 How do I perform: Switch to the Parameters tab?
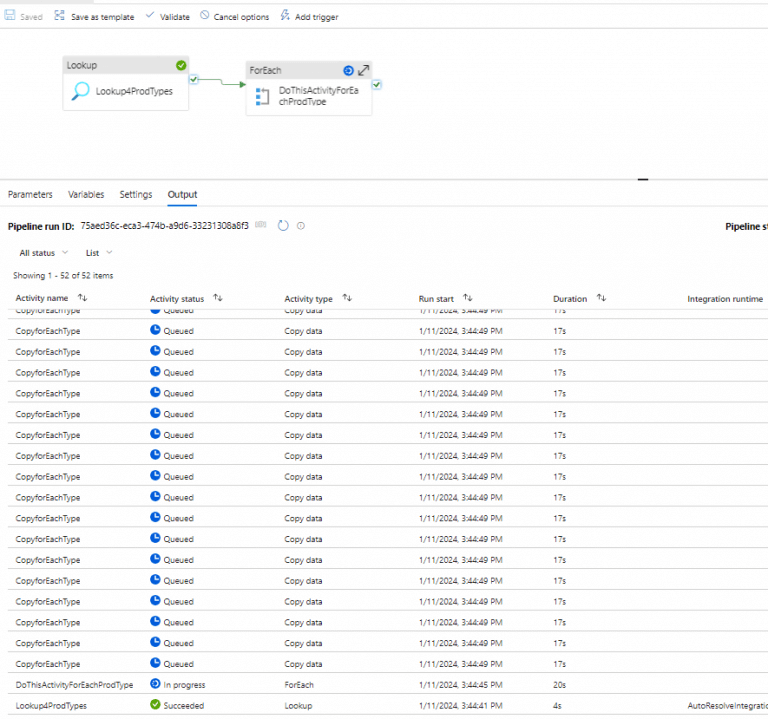point(30,194)
